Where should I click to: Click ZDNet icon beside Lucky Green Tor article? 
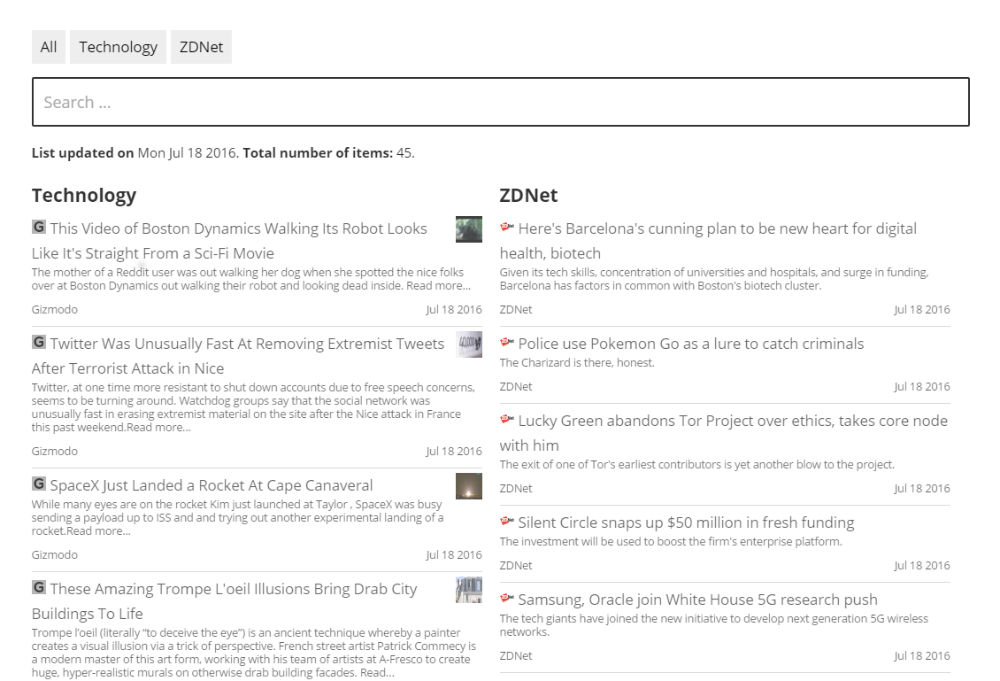point(507,419)
